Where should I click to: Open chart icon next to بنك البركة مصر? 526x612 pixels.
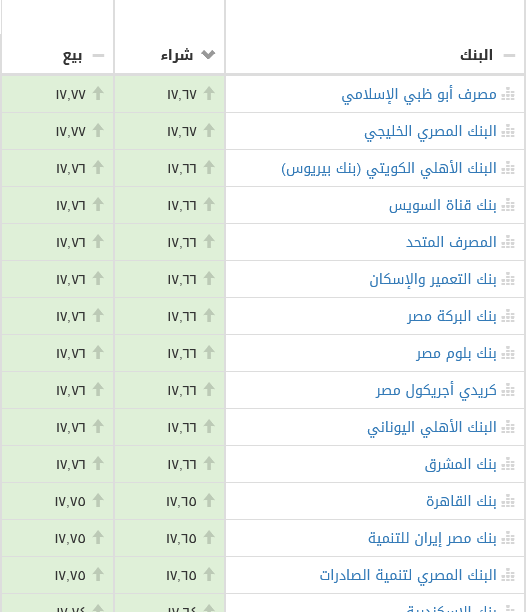coord(508,316)
